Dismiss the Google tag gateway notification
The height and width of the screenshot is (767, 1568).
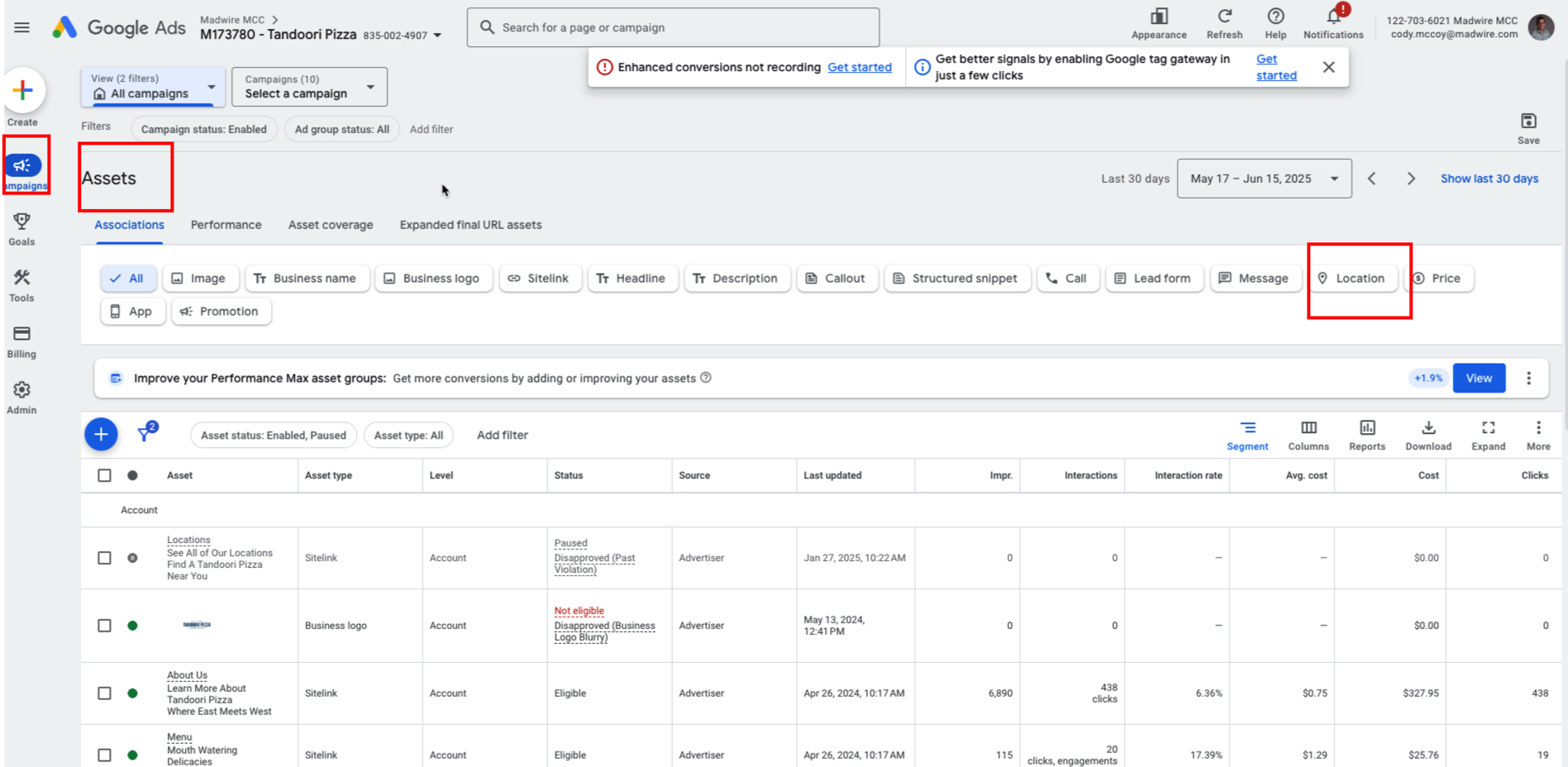[1328, 67]
